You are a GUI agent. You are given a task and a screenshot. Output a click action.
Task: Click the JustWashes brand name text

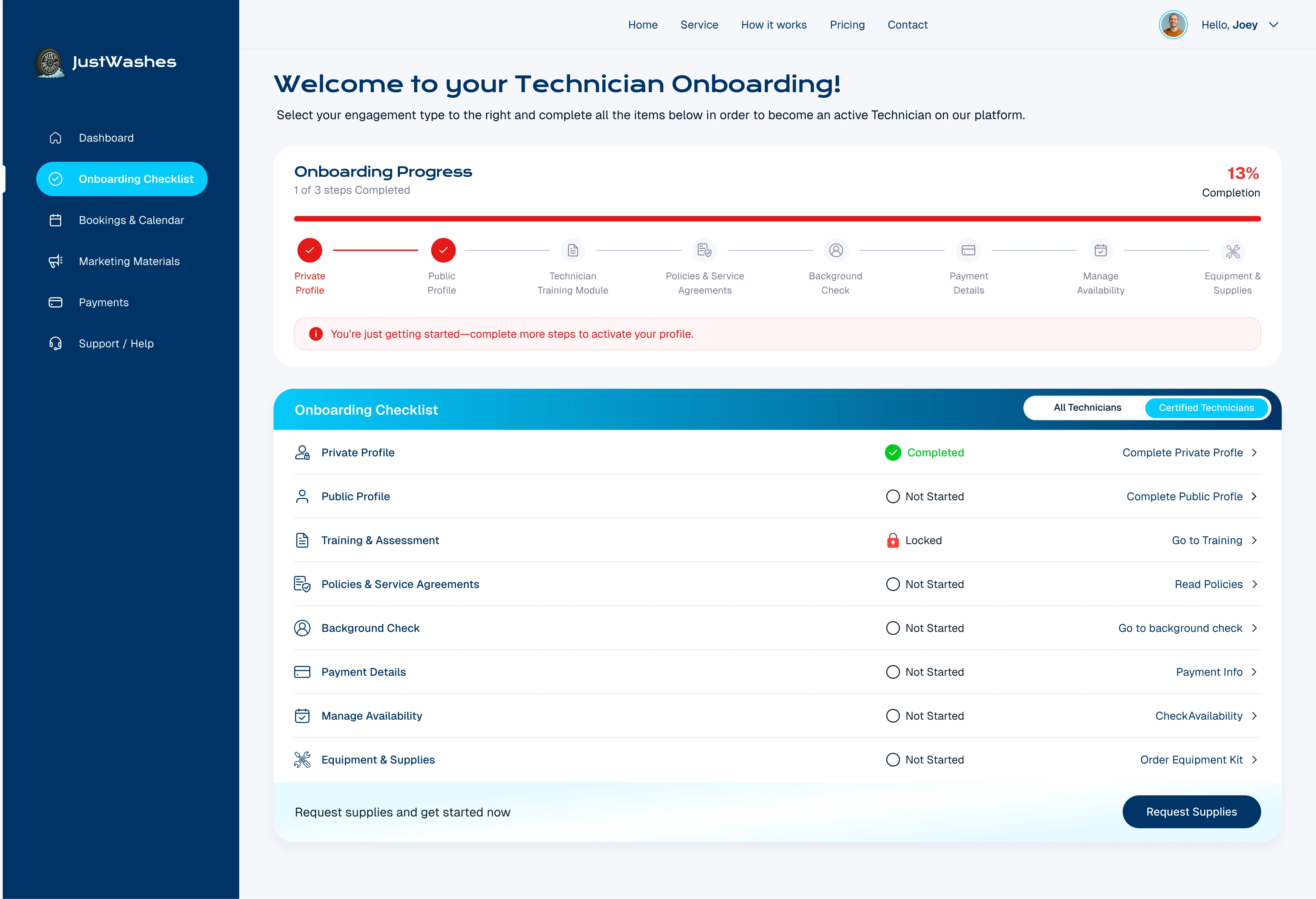(124, 62)
